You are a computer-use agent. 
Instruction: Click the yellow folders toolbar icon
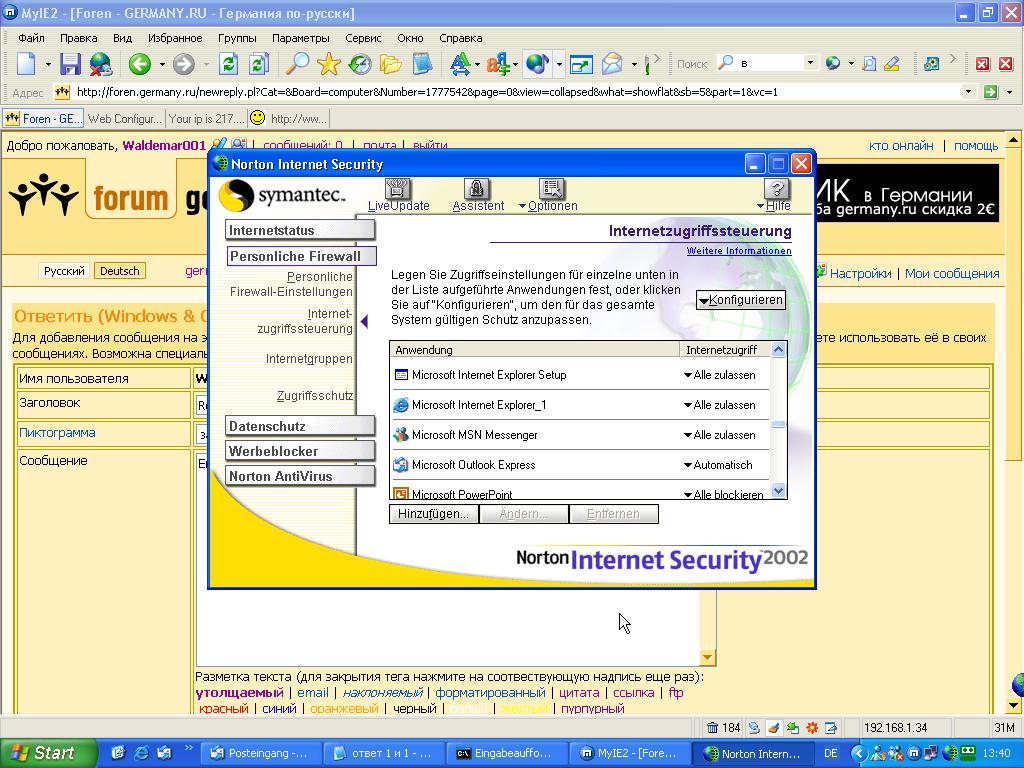click(391, 64)
